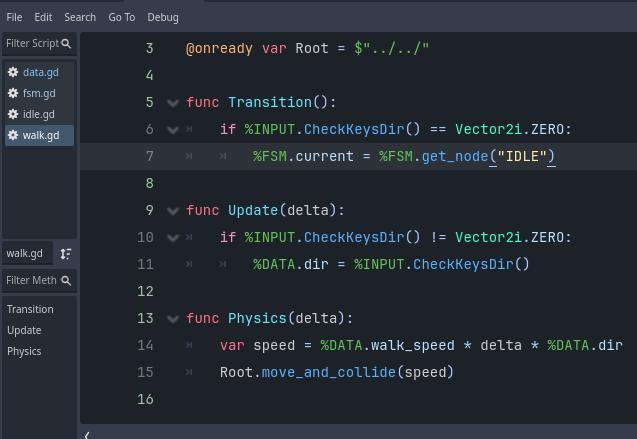Click the line 11 second indent tab marker
The image size is (637, 439).
(223, 264)
